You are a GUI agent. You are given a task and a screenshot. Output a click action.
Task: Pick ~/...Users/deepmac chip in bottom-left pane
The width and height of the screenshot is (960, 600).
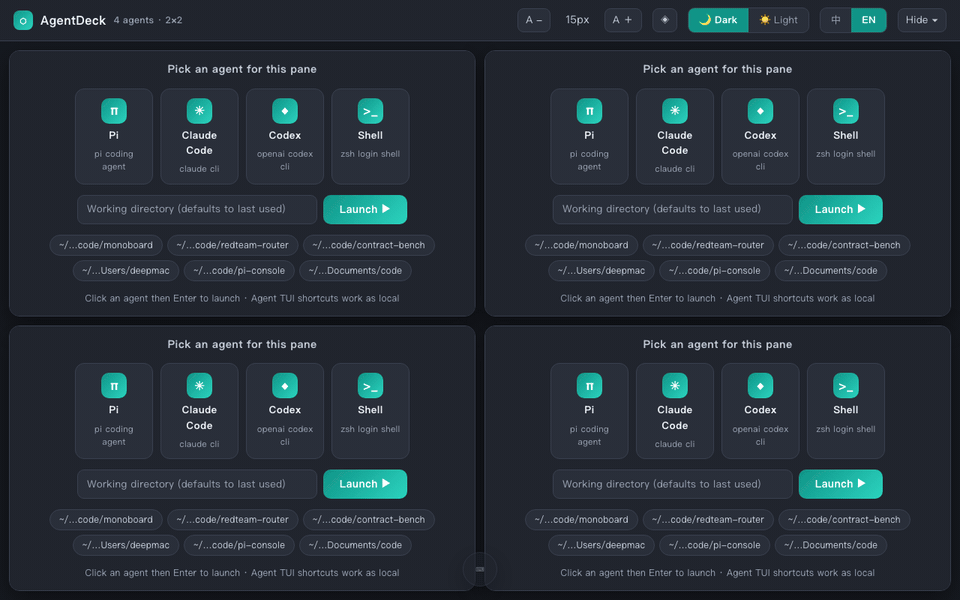pyautogui.click(x=126, y=546)
